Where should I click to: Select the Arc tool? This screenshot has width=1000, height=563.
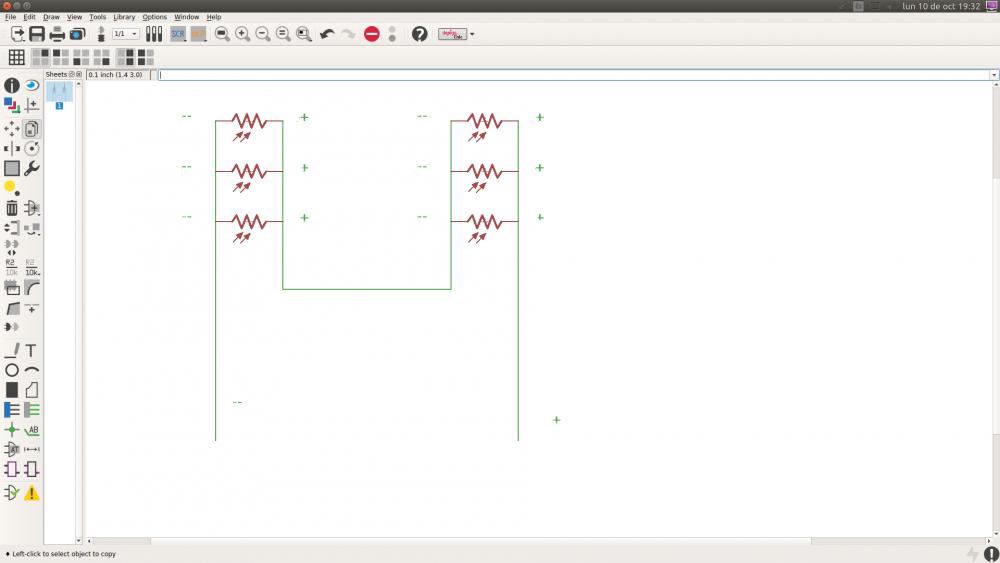coord(31,370)
